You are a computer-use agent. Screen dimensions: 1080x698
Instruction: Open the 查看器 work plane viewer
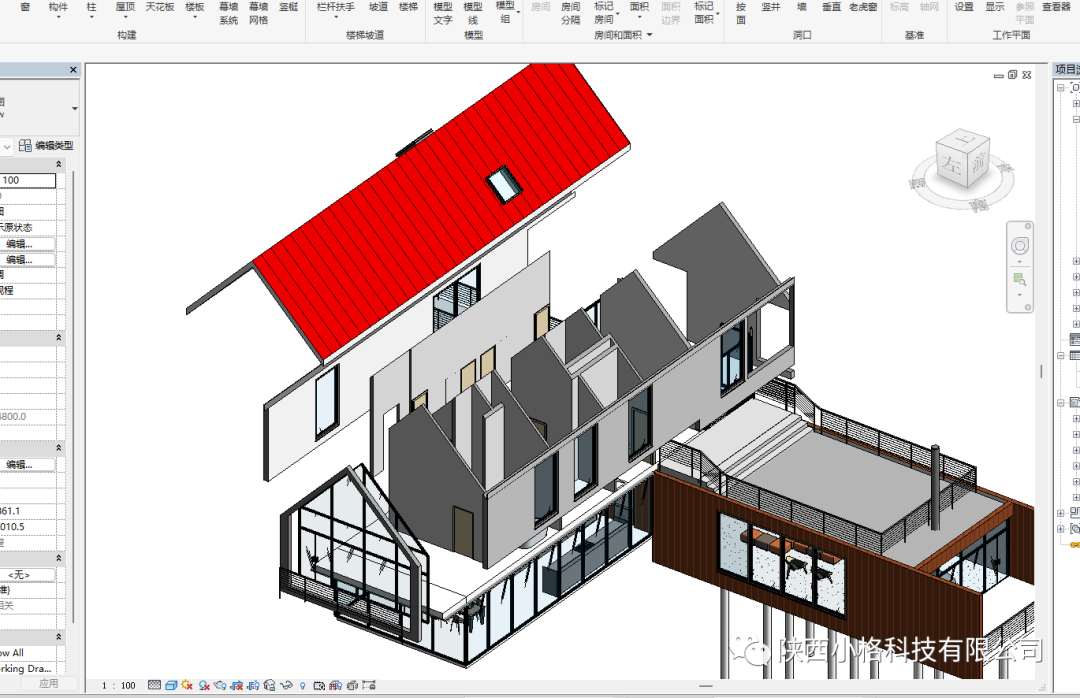point(1056,7)
